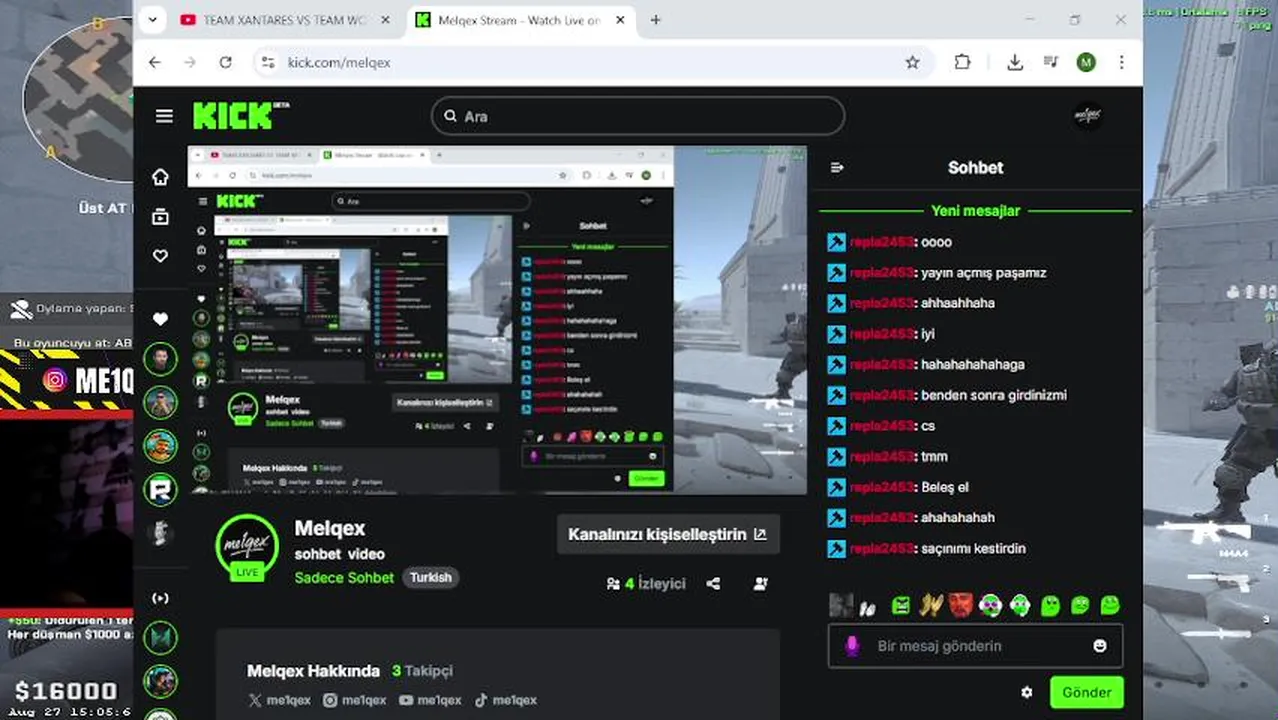Open Following heart outline icon in sidebar
The width and height of the screenshot is (1278, 720).
[x=160, y=256]
